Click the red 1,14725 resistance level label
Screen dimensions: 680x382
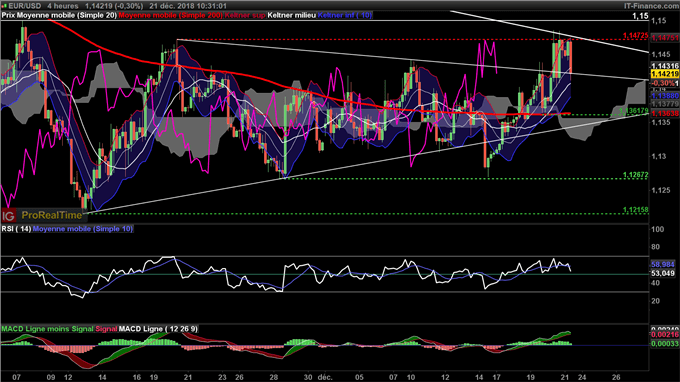(x=635, y=36)
